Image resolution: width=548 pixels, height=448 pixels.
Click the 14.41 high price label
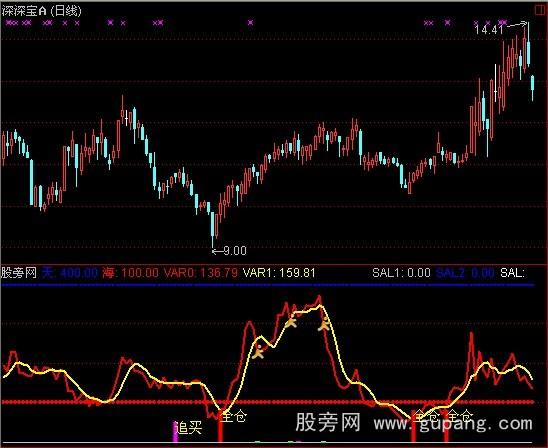click(489, 30)
